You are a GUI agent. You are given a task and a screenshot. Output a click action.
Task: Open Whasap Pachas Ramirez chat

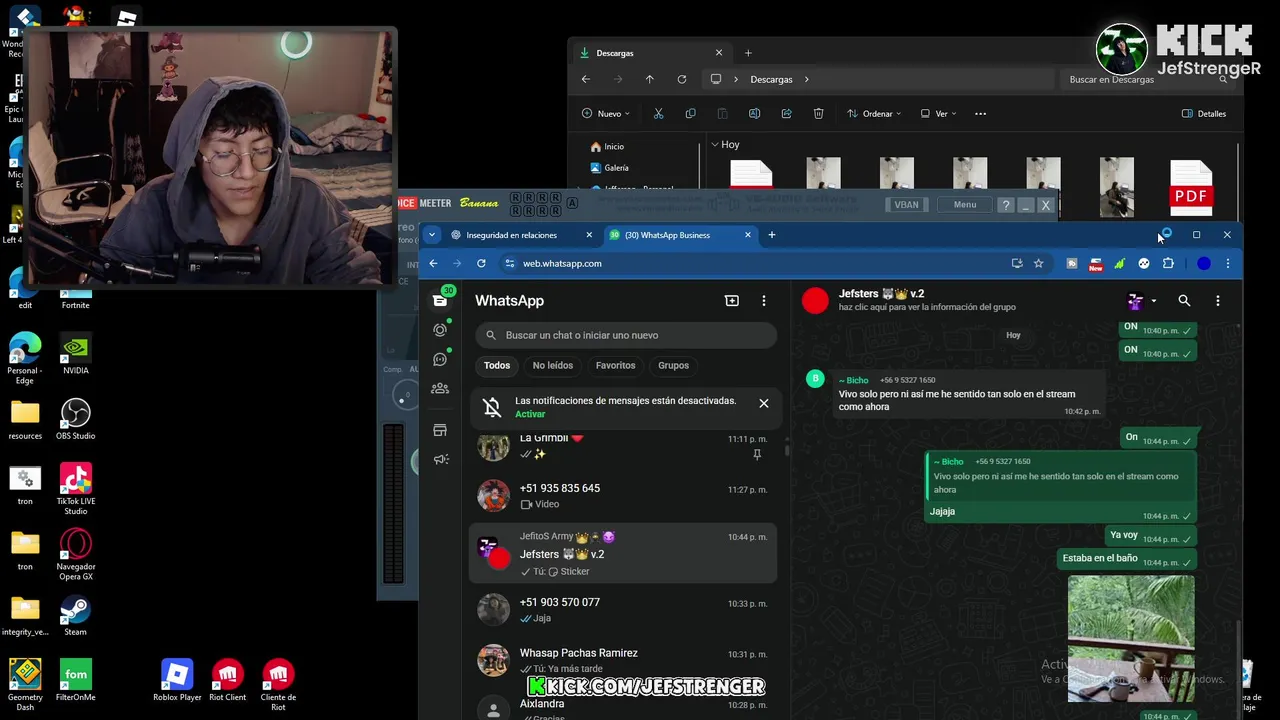coord(623,660)
